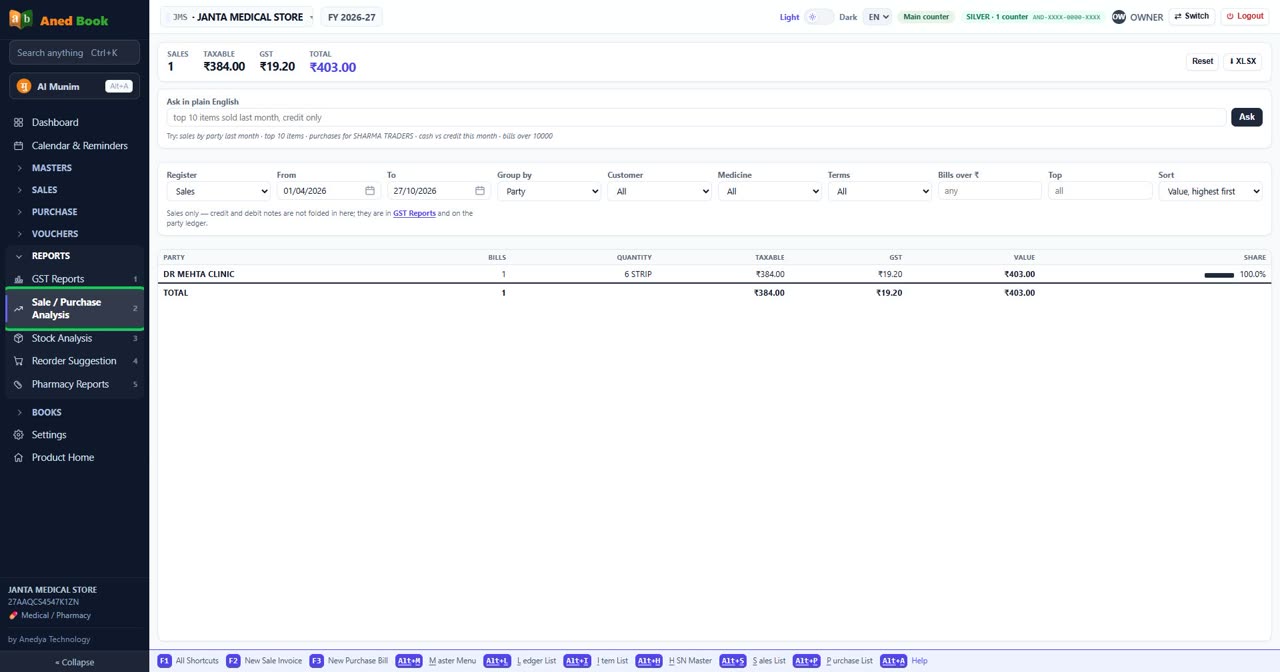The width and height of the screenshot is (1280, 672).
Task: Open the Register dropdown set to Sales
Action: point(218,191)
